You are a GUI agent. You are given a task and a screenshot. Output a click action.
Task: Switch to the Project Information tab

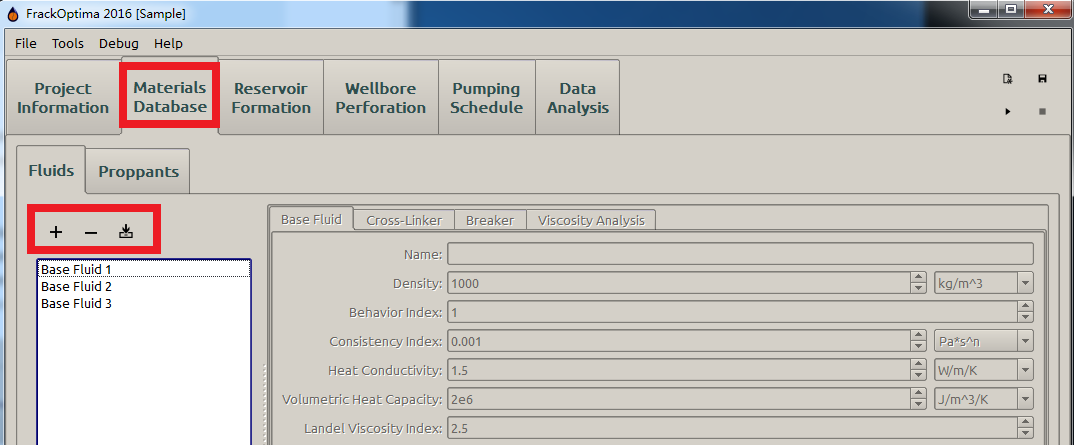pos(63,98)
